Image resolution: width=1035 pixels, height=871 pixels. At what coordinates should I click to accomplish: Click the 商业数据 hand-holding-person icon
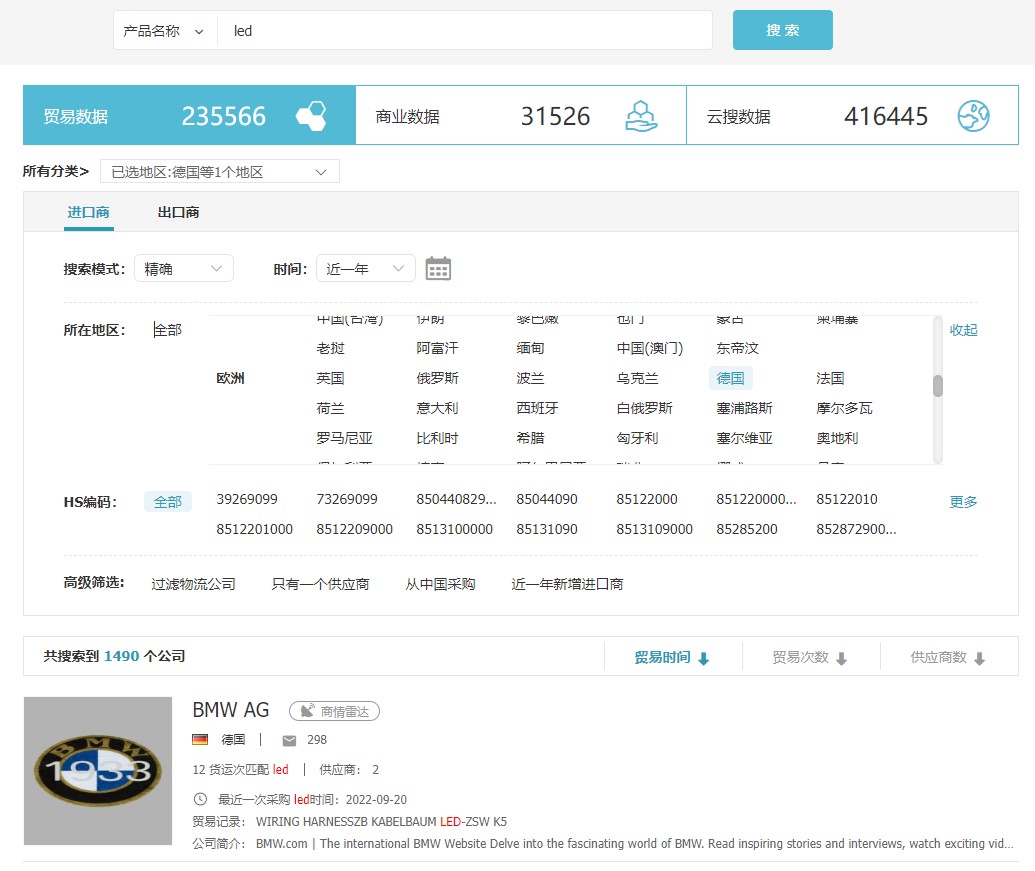(x=641, y=116)
